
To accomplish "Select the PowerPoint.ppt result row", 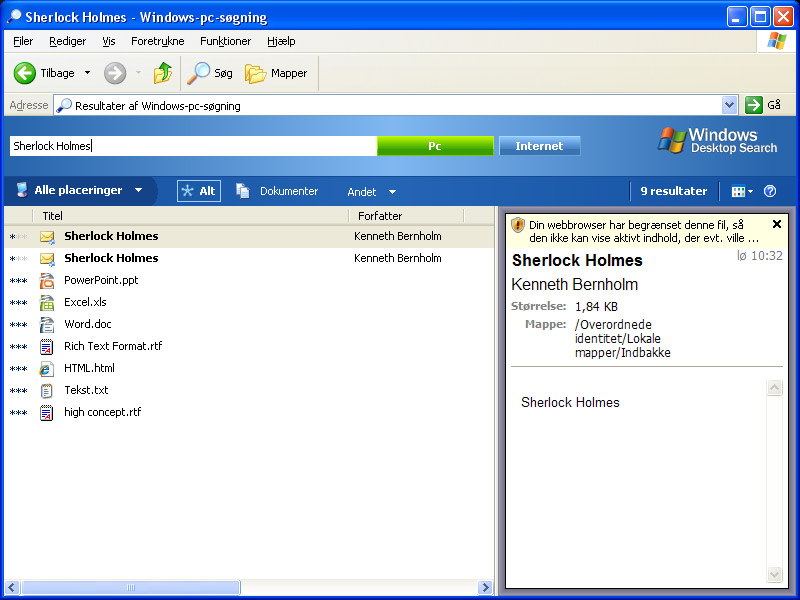I will [x=249, y=281].
